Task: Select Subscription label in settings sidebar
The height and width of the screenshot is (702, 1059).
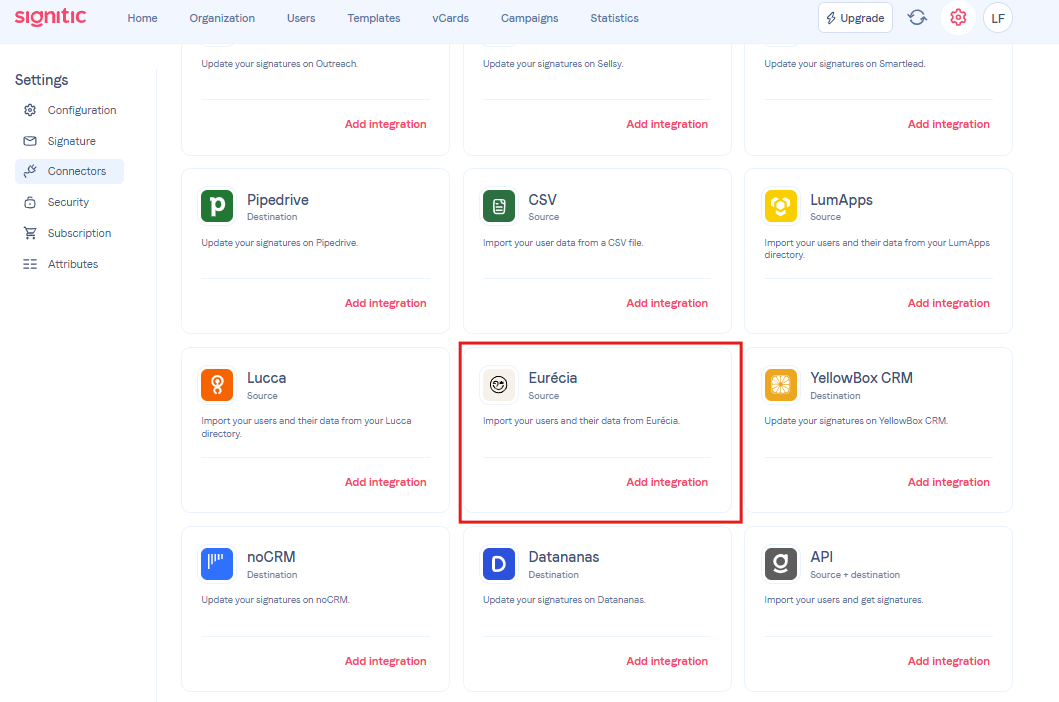Action: point(79,233)
